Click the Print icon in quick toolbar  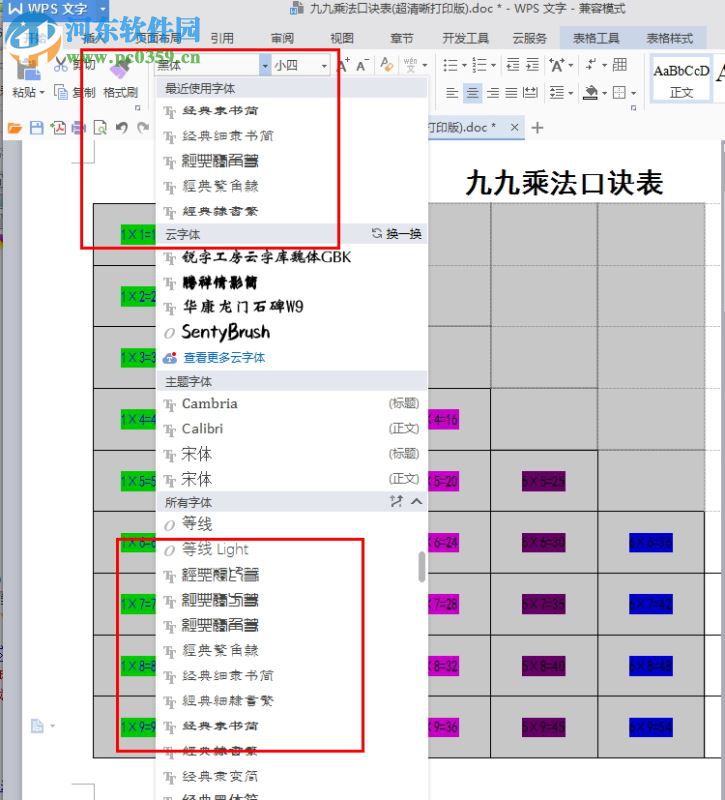pos(78,128)
